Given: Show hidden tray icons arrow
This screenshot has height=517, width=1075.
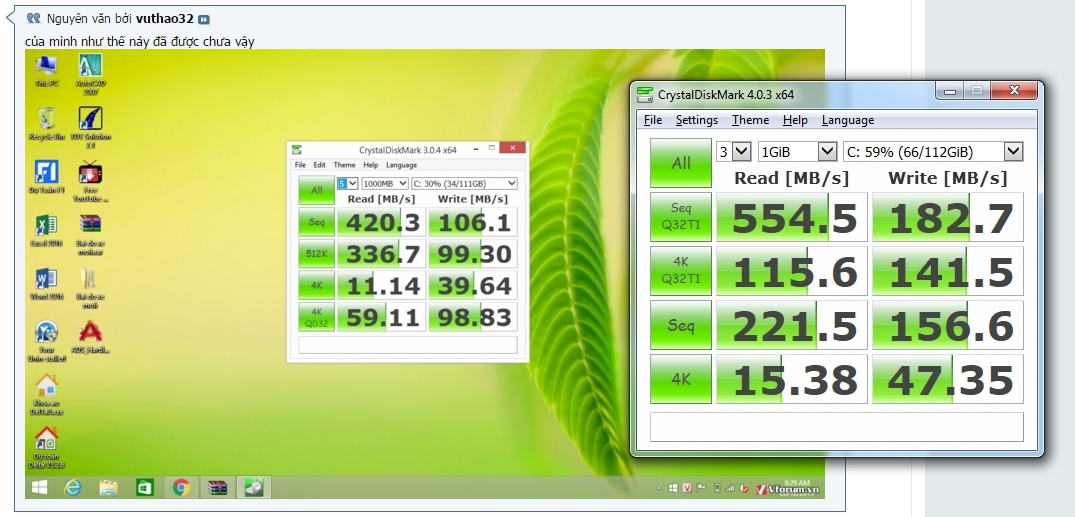Looking at the screenshot, I should coord(660,488).
